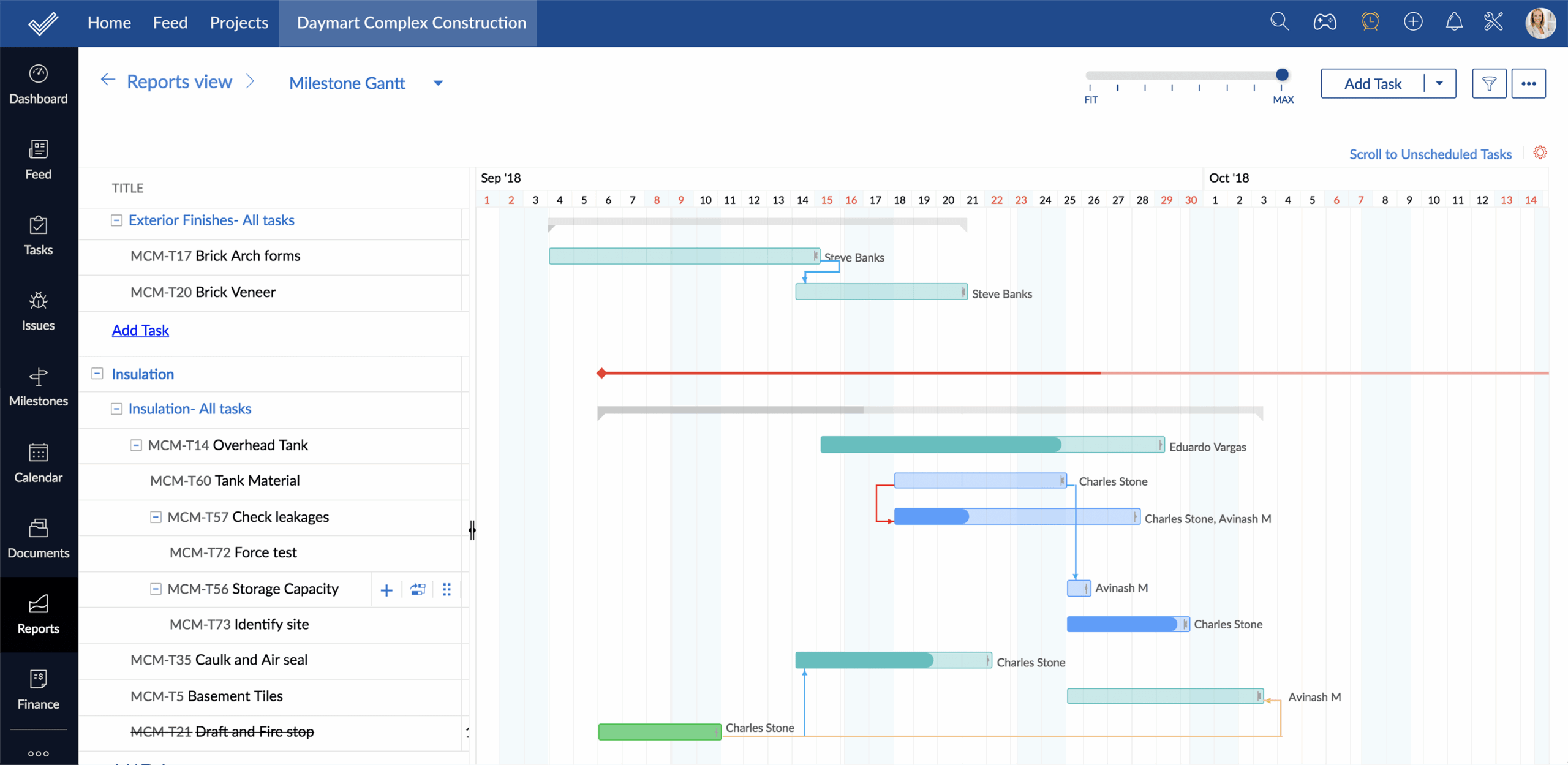Click the add-new plus icon in header
The height and width of the screenshot is (765, 1568).
(1413, 21)
